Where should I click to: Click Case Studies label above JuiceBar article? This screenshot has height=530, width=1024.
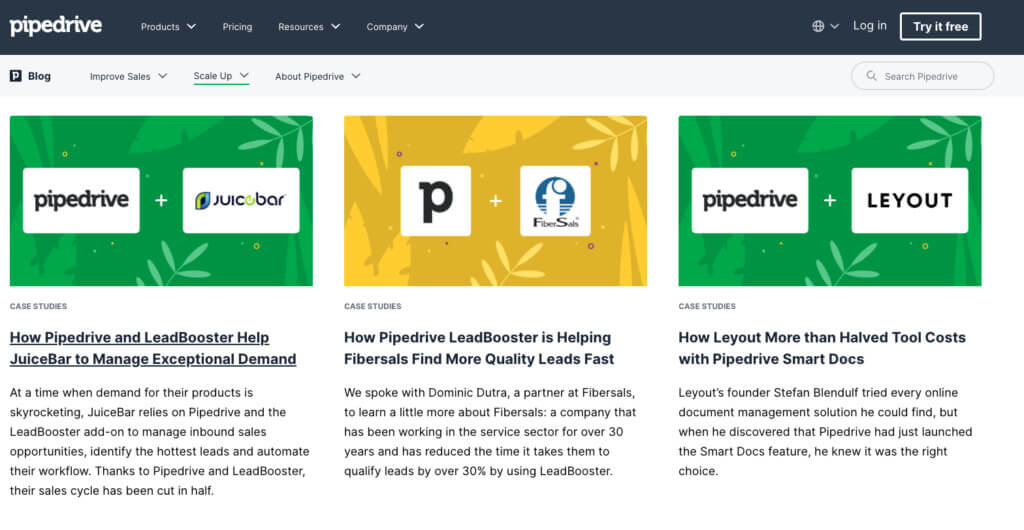(x=39, y=306)
